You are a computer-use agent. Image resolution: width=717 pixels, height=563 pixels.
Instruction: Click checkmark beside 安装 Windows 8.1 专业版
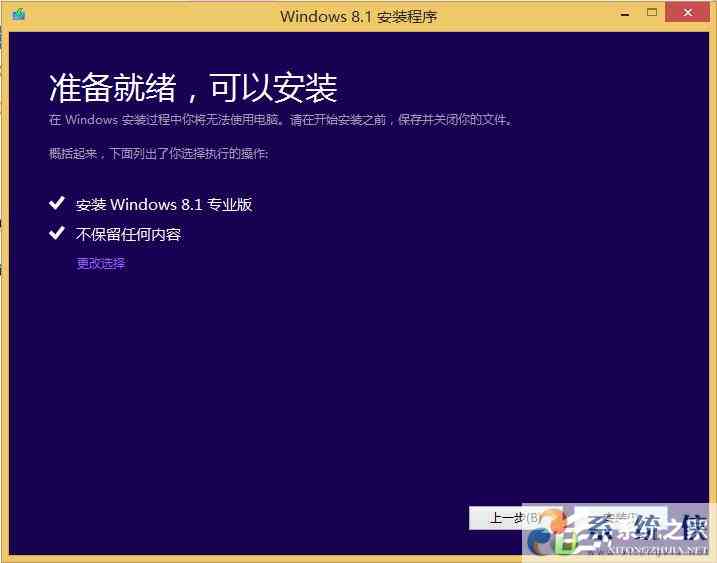pos(57,203)
